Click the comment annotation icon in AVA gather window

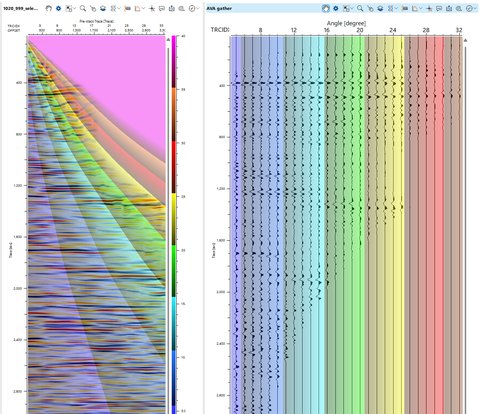pyautogui.click(x=439, y=9)
